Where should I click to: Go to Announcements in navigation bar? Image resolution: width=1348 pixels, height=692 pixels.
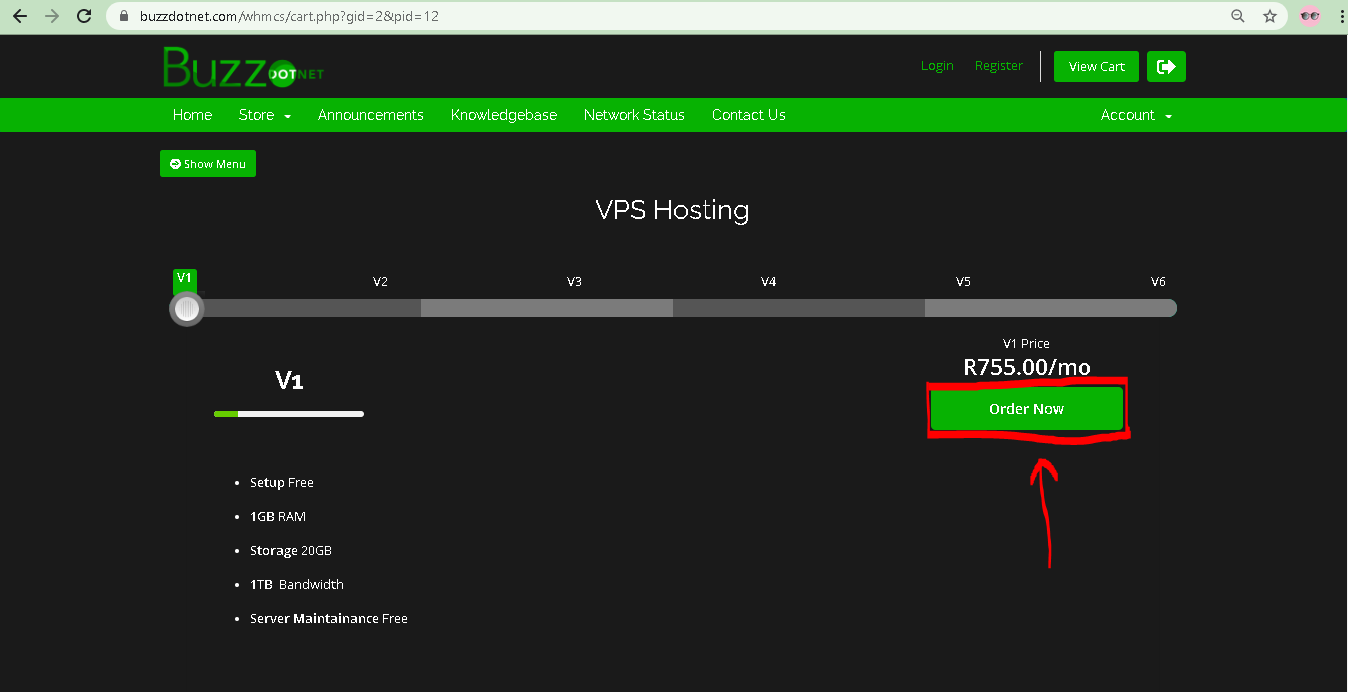click(x=371, y=115)
